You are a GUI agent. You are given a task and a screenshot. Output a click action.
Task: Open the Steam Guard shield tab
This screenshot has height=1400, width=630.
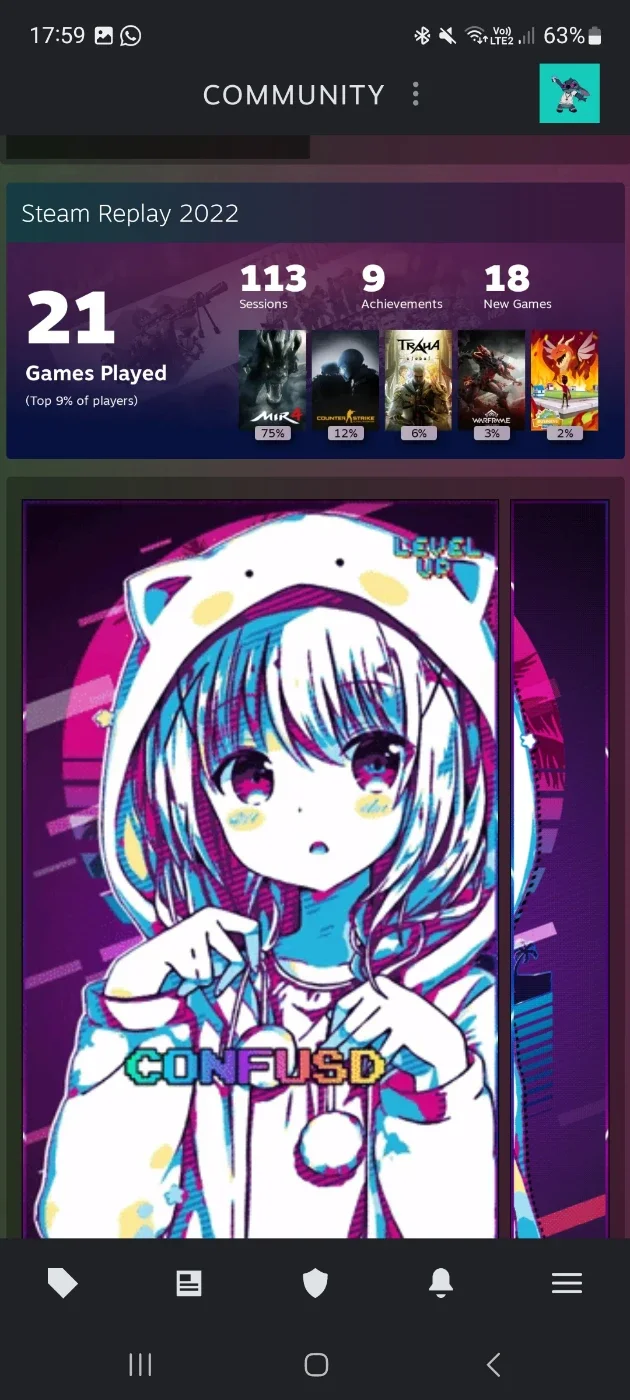(x=315, y=1283)
